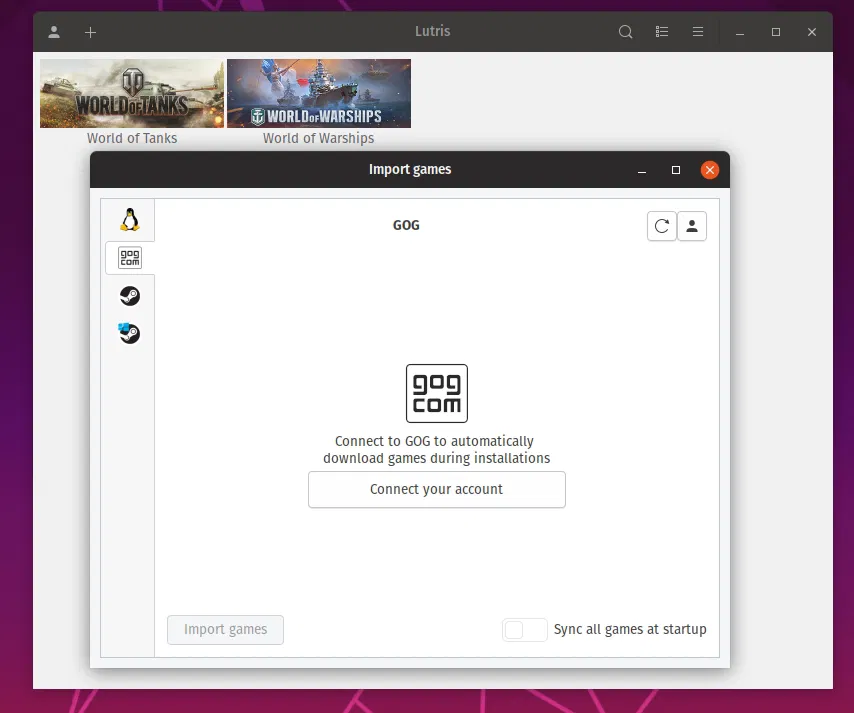Image resolution: width=854 pixels, height=713 pixels.
Task: Select the Linux penguin source tab
Action: 130,220
